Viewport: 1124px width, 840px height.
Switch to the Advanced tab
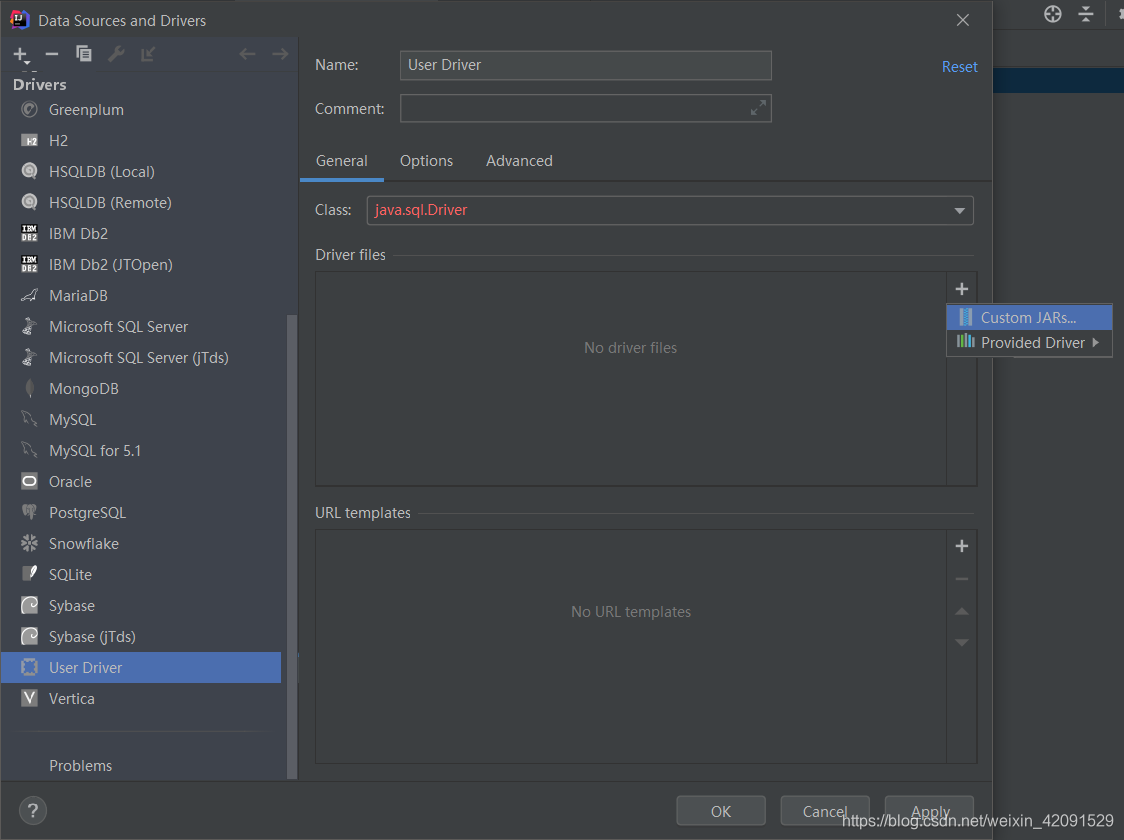[519, 161]
